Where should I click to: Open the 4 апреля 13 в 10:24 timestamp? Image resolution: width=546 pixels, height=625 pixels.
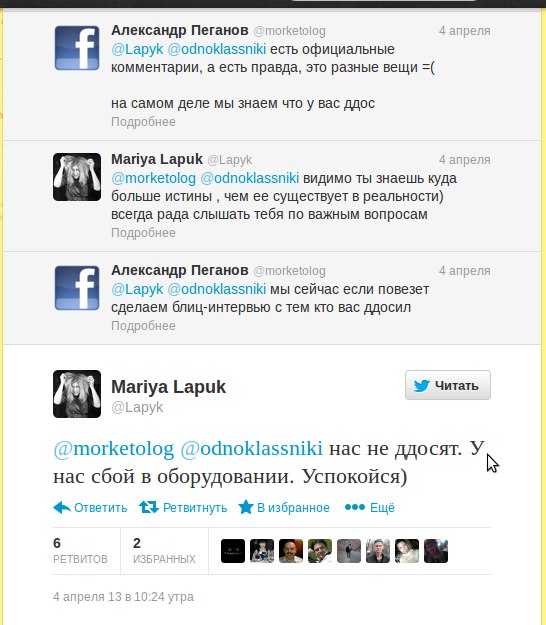click(x=123, y=597)
